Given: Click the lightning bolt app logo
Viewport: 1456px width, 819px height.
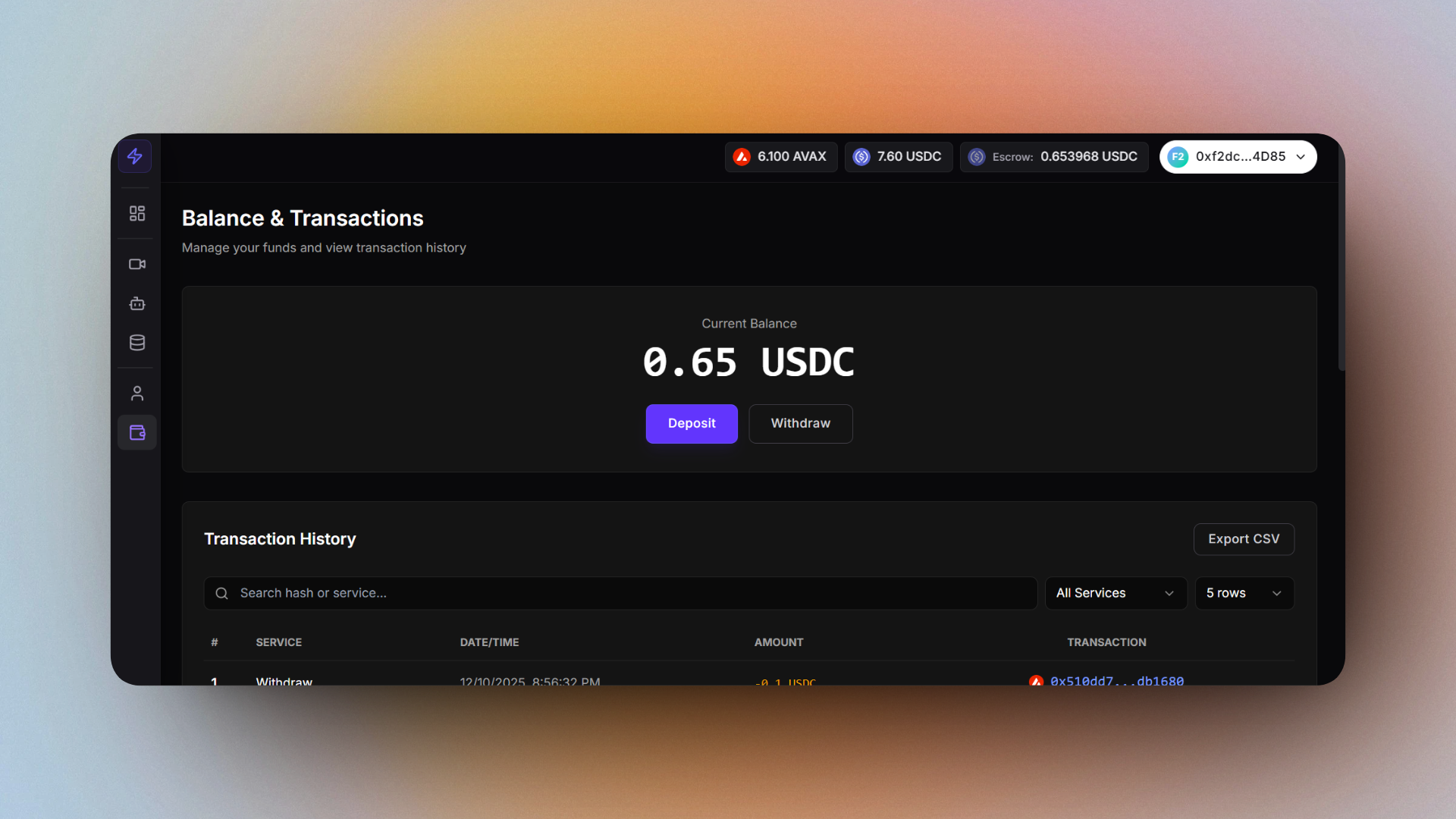Looking at the screenshot, I should pyautogui.click(x=134, y=156).
